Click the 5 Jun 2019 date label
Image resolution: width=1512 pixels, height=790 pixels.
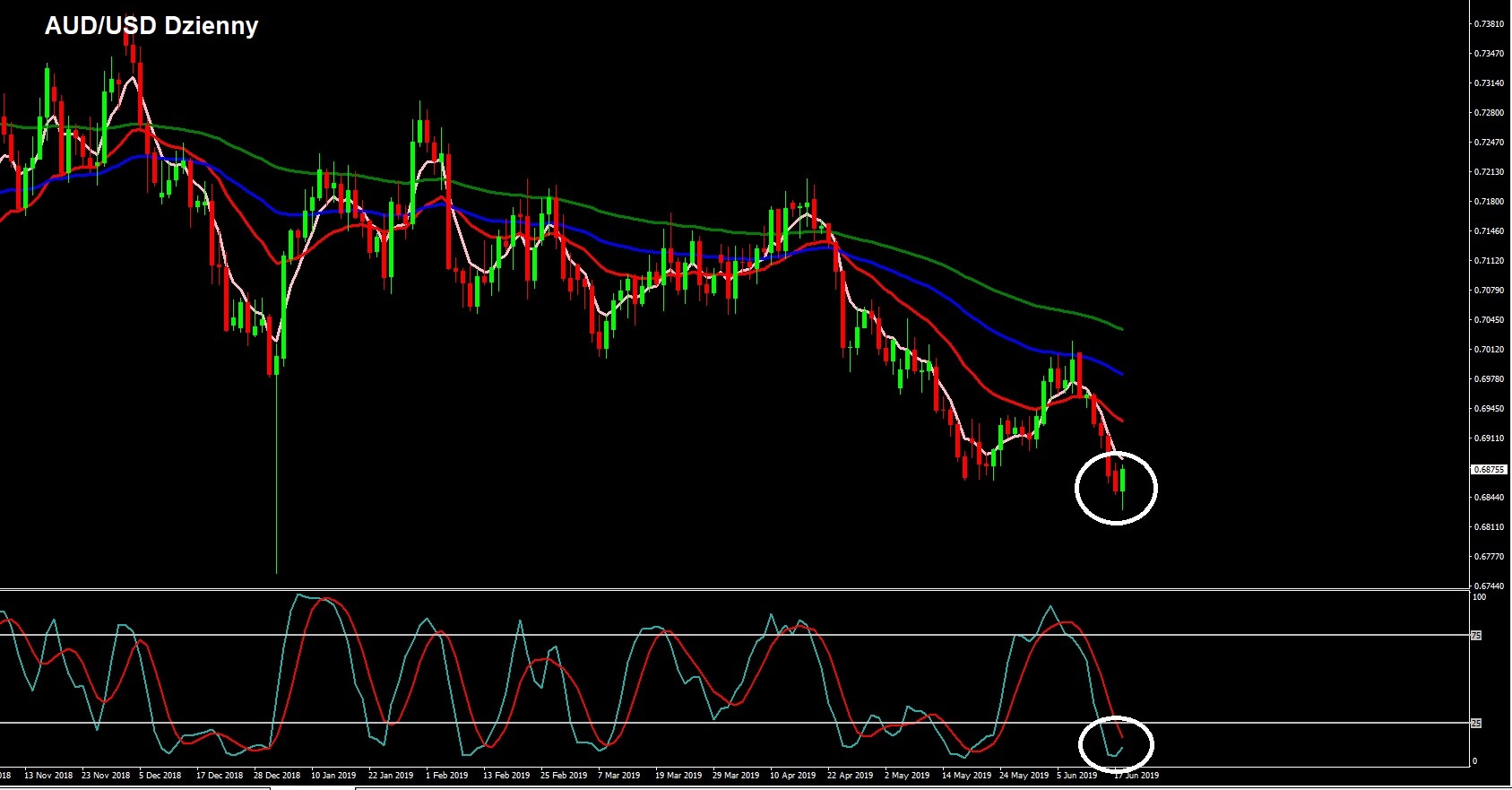1076,775
